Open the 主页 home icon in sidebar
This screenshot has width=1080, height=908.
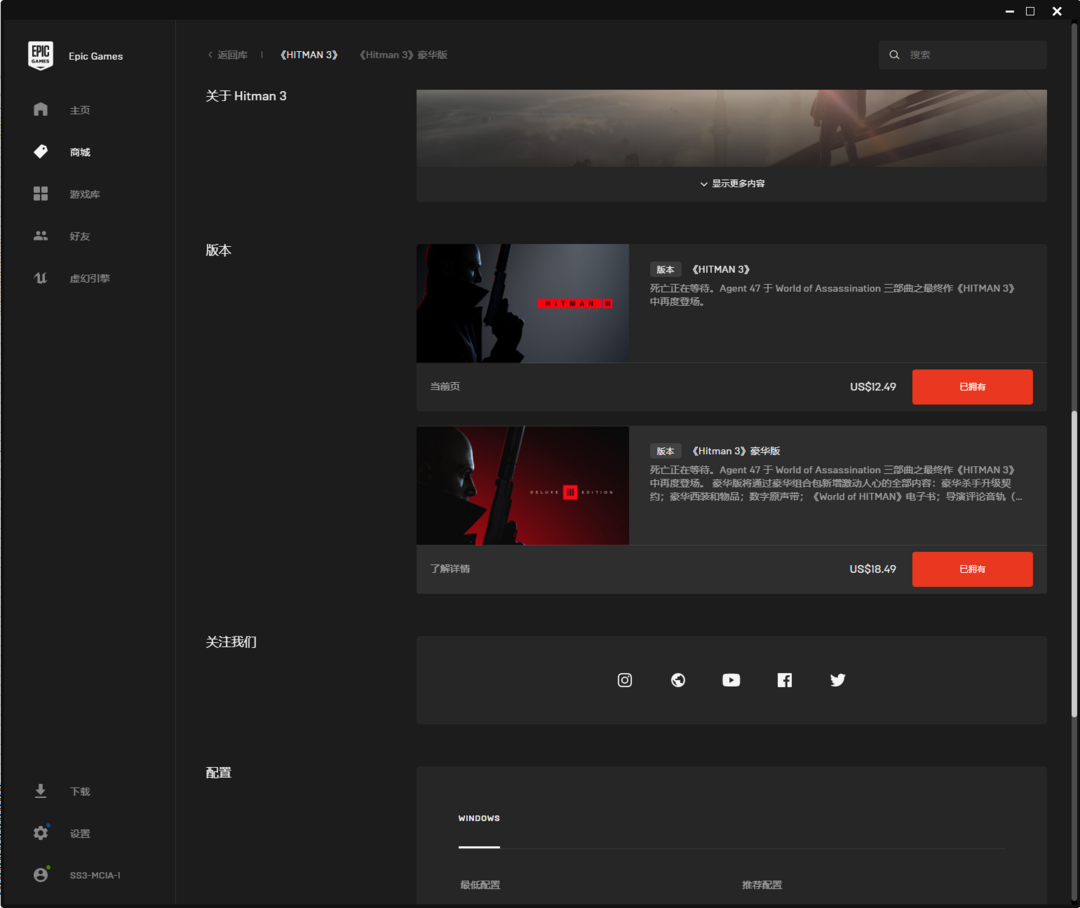(x=41, y=110)
